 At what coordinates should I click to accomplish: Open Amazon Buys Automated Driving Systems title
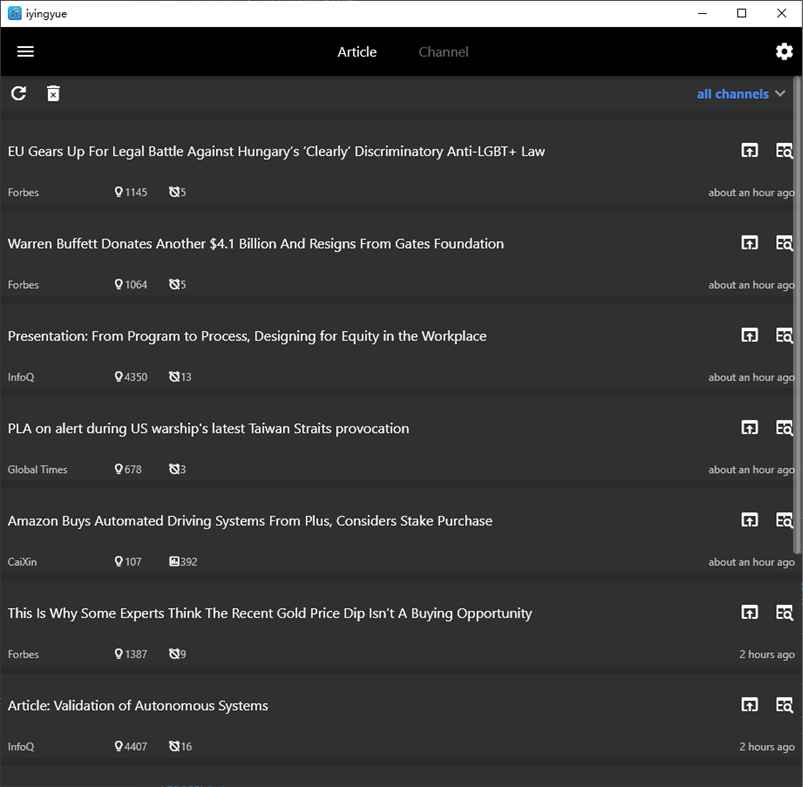pos(250,521)
